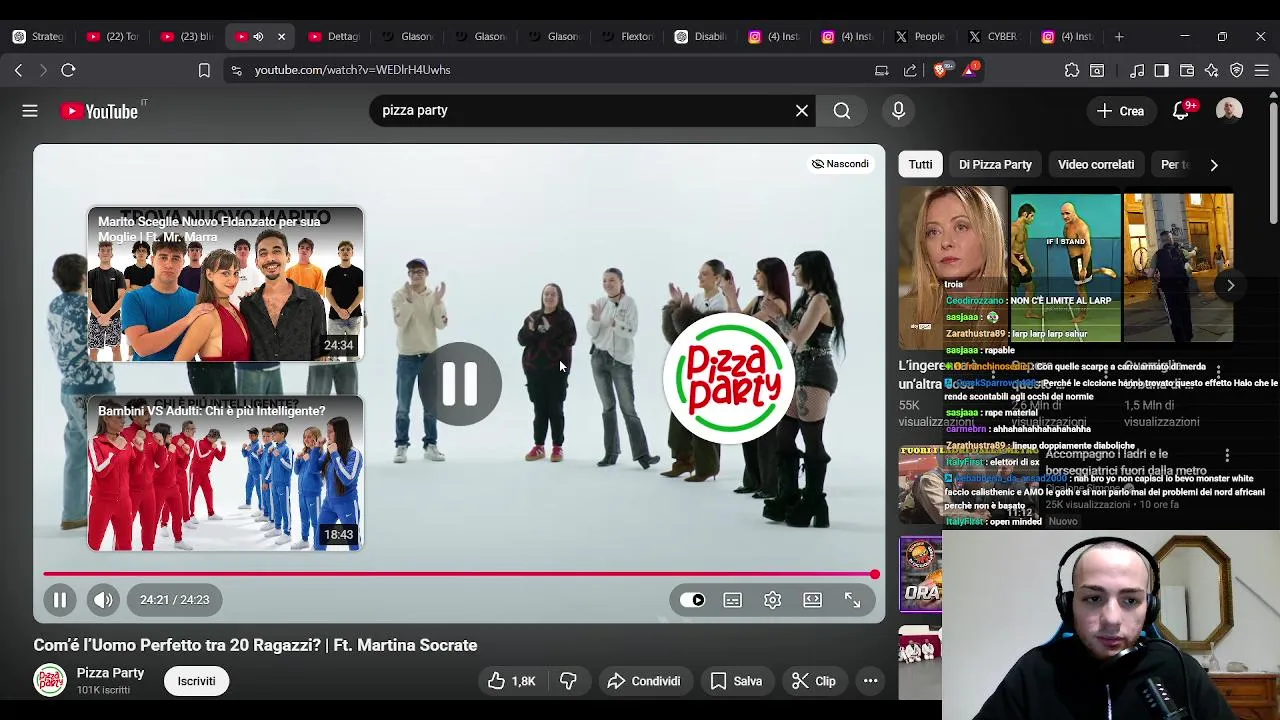This screenshot has width=1280, height=720.
Task: Toggle the autoplay switch in player controls
Action: point(692,600)
